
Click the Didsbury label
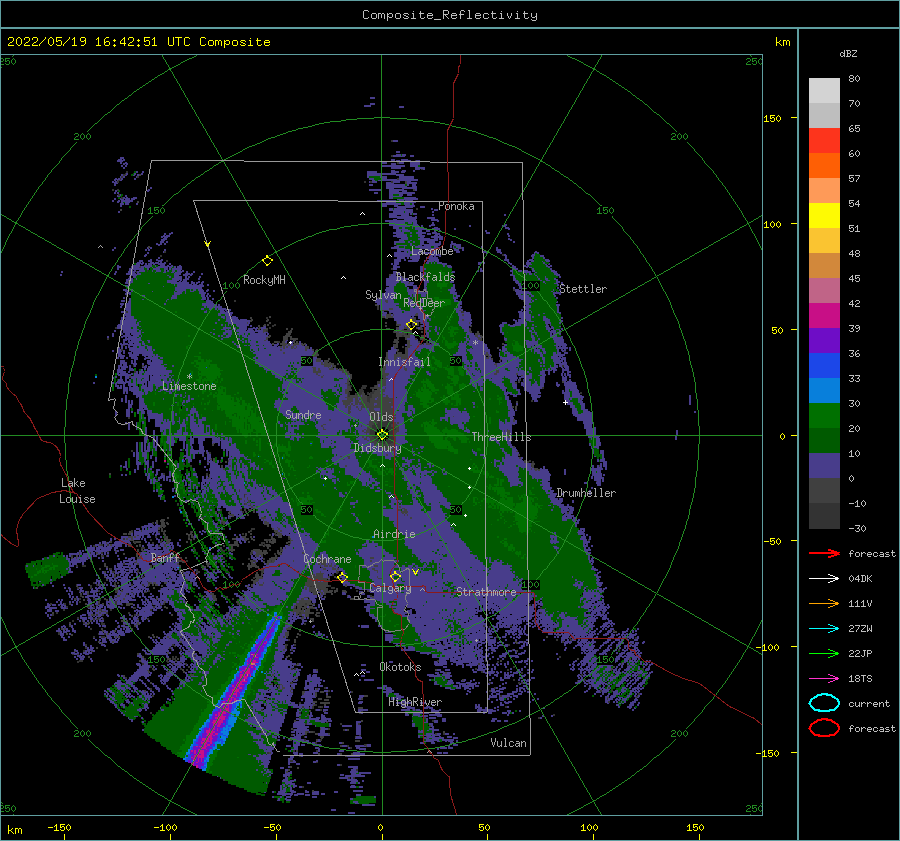click(378, 448)
